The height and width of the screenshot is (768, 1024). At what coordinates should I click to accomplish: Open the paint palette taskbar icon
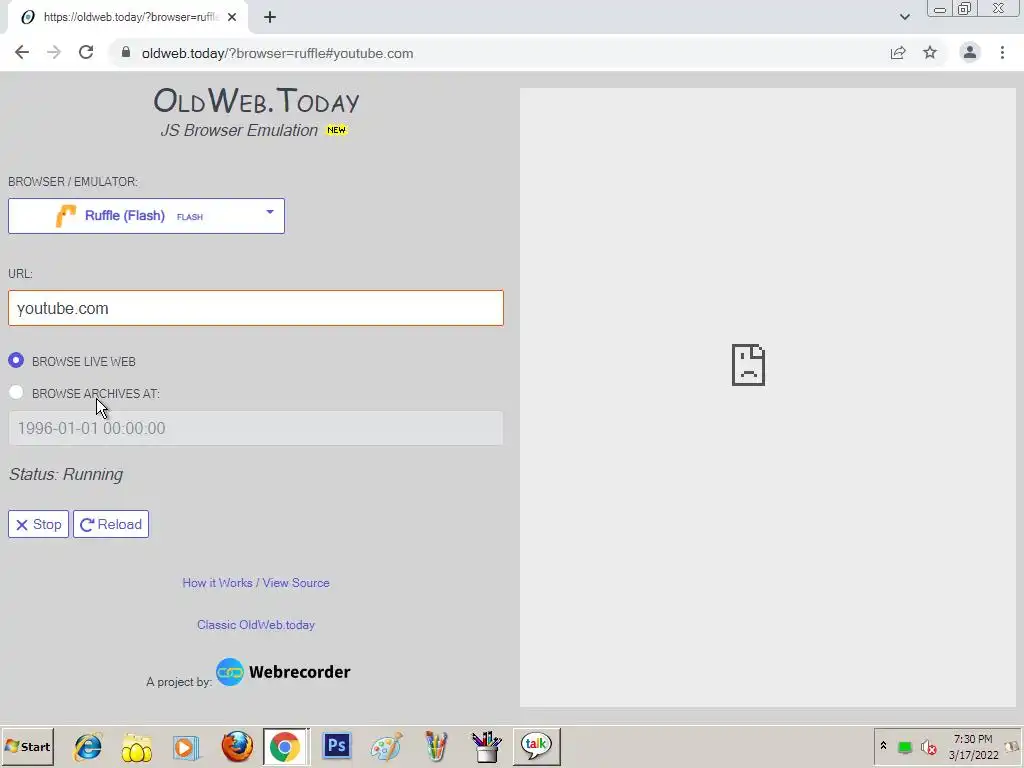pos(387,747)
